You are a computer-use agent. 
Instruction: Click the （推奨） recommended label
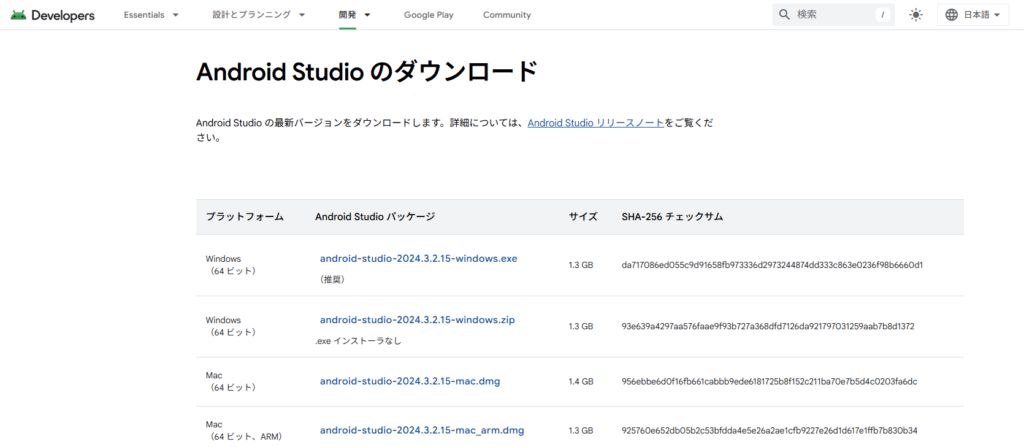332,279
